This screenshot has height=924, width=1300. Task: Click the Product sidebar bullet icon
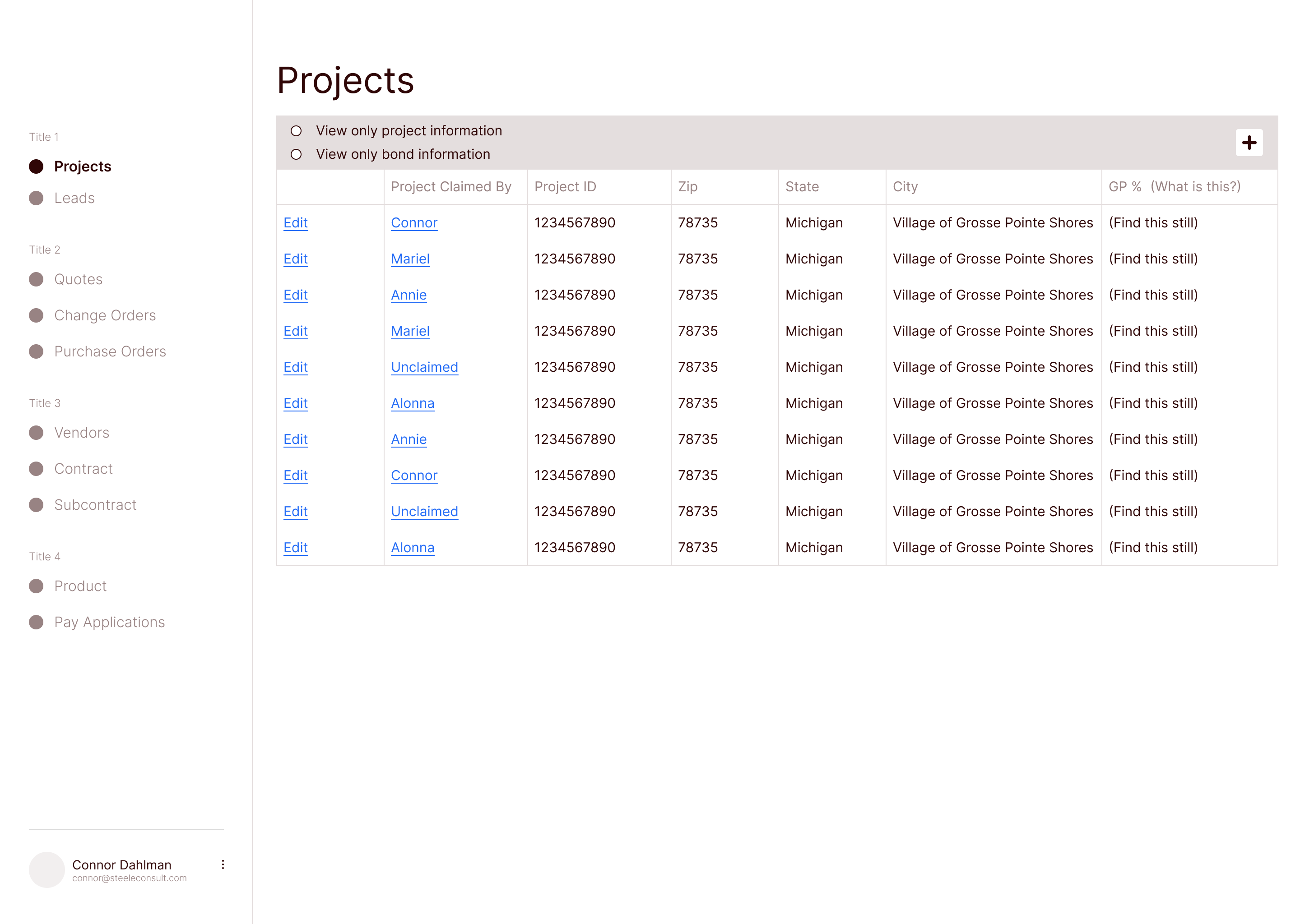point(36,586)
